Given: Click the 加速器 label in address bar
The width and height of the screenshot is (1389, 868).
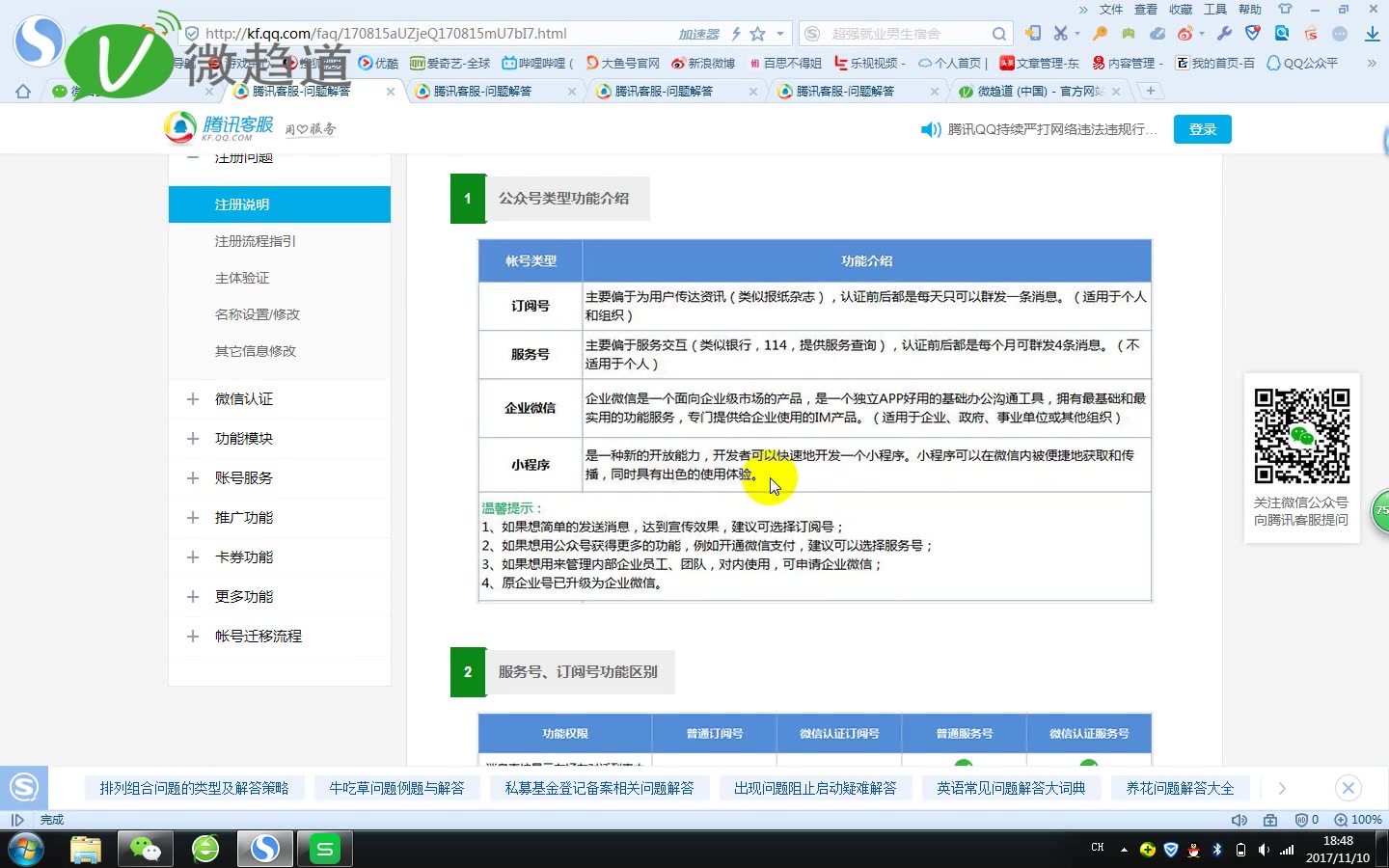Looking at the screenshot, I should tap(698, 34).
